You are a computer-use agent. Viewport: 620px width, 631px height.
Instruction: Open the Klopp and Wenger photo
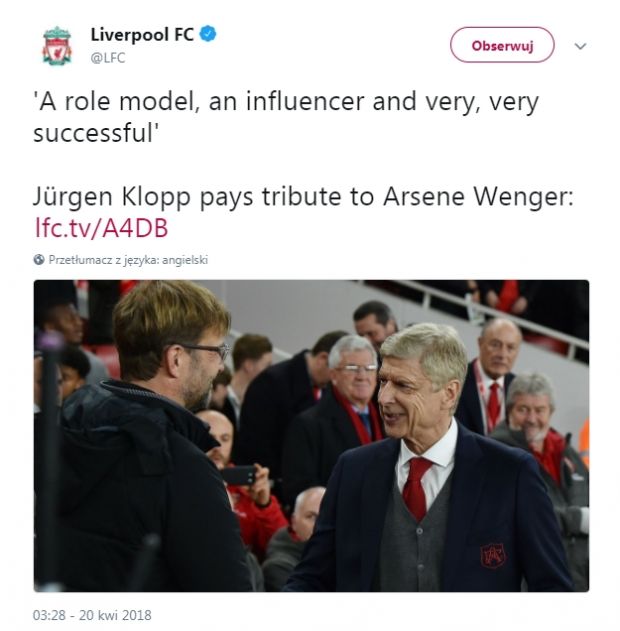[311, 435]
